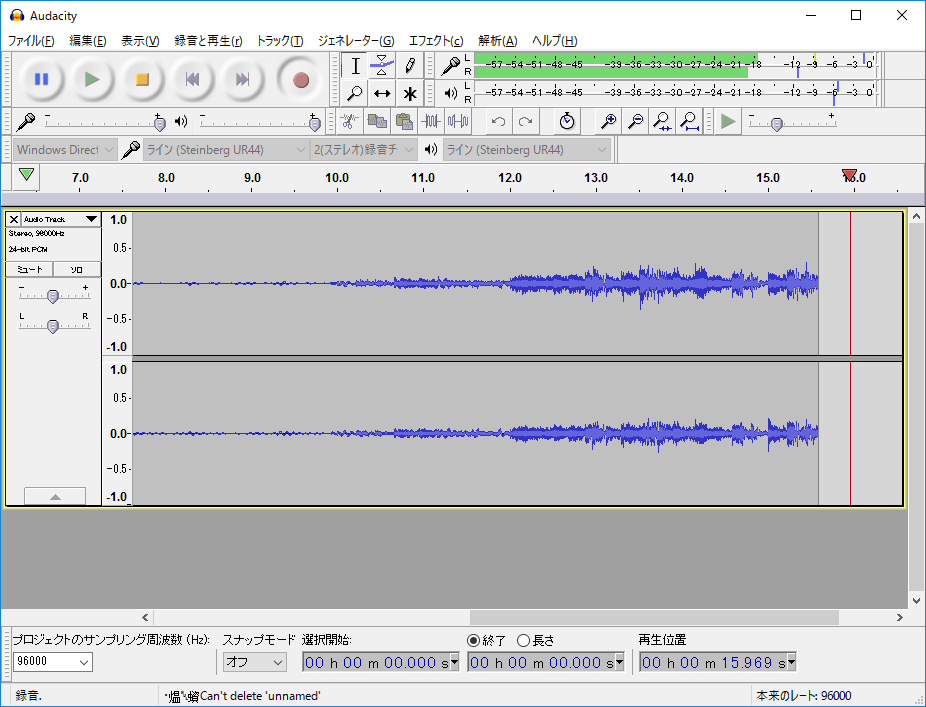Image resolution: width=926 pixels, height=707 pixels.
Task: Solo the audio track
Action: [x=76, y=269]
